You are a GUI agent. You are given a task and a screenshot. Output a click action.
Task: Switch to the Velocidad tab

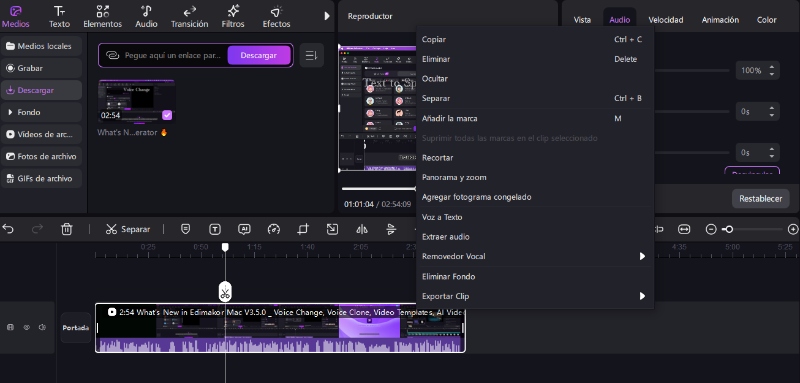666,20
